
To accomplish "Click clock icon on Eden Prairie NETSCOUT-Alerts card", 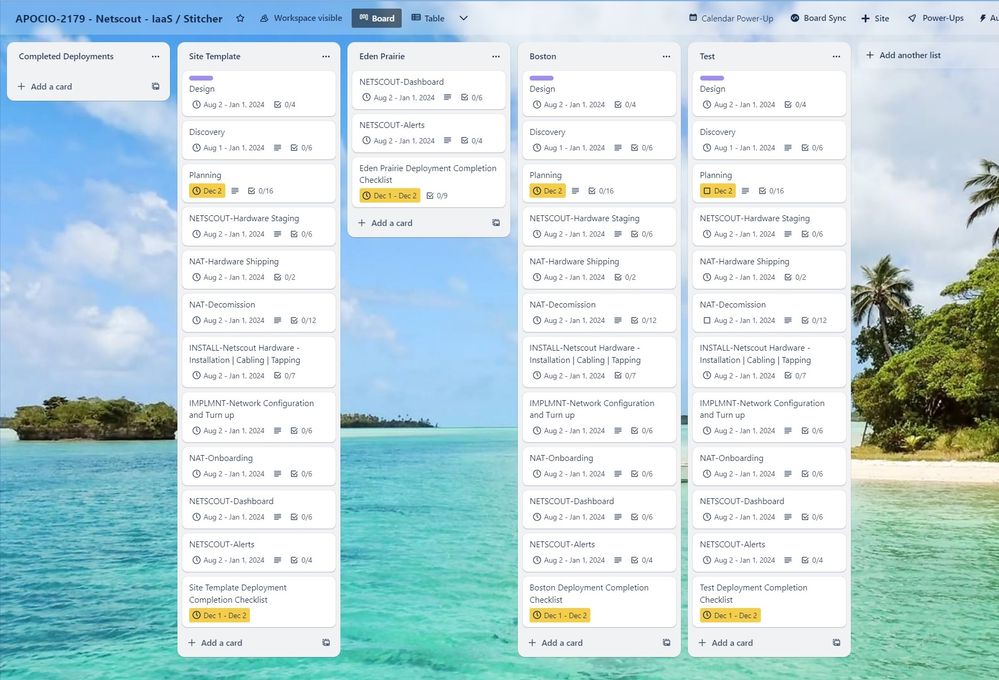I will click(x=366, y=141).
